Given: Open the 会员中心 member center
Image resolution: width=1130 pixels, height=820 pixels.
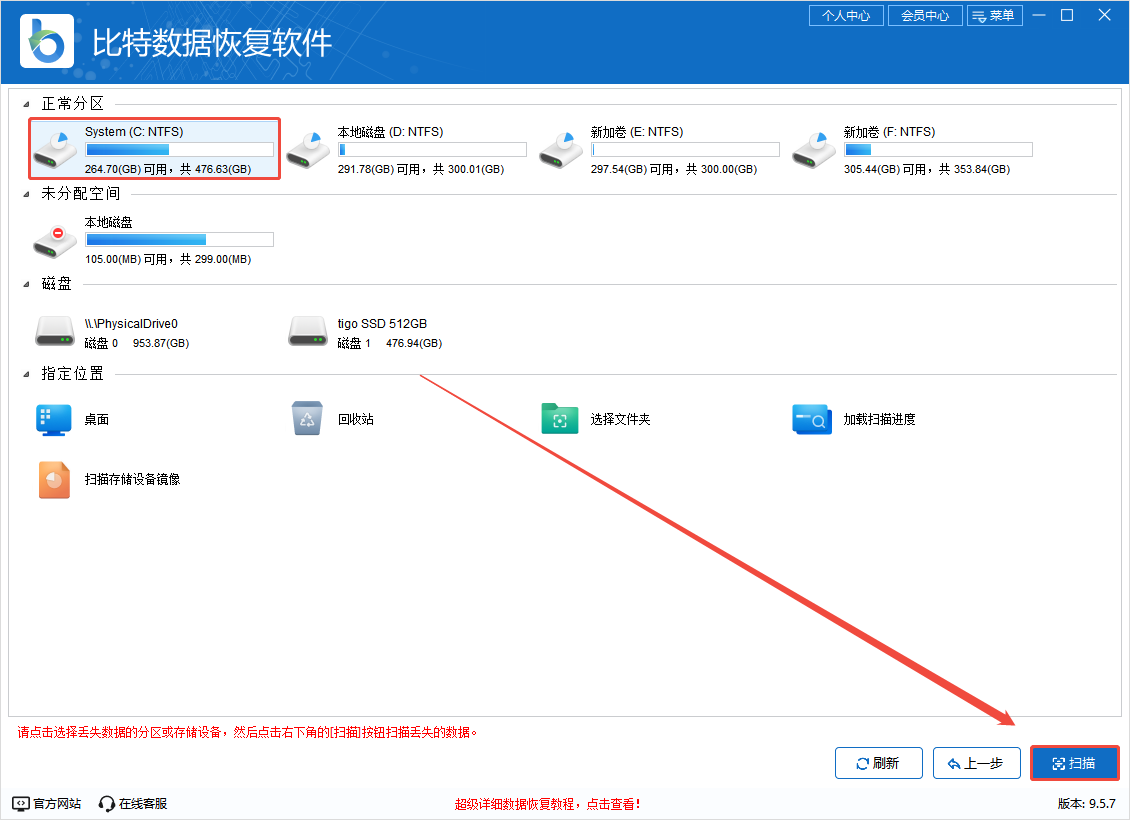Looking at the screenshot, I should coord(924,15).
